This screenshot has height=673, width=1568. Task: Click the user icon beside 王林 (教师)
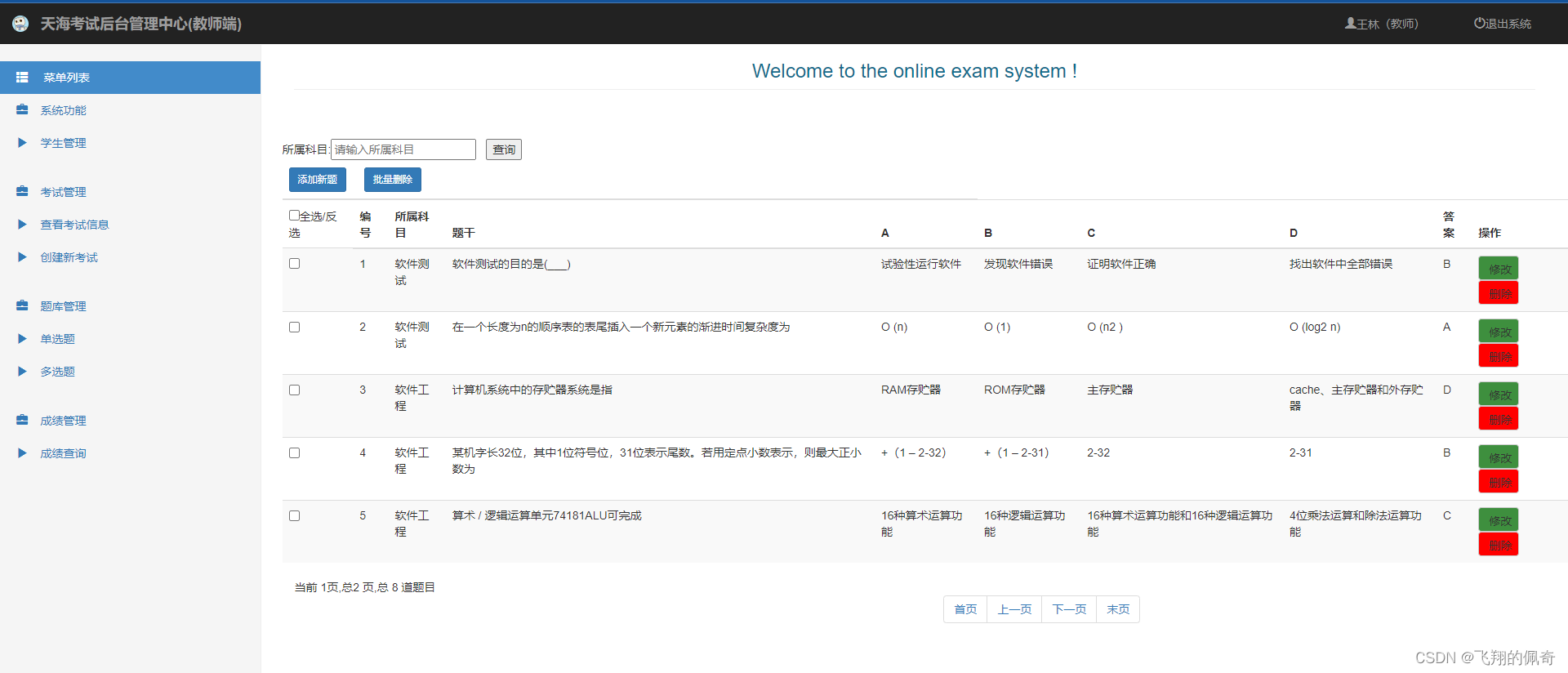[1350, 24]
